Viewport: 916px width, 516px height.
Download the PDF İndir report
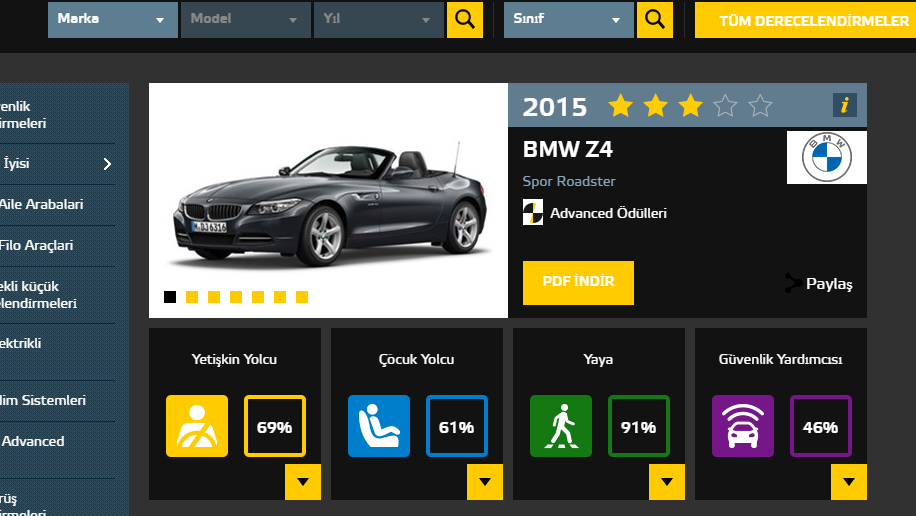[578, 283]
